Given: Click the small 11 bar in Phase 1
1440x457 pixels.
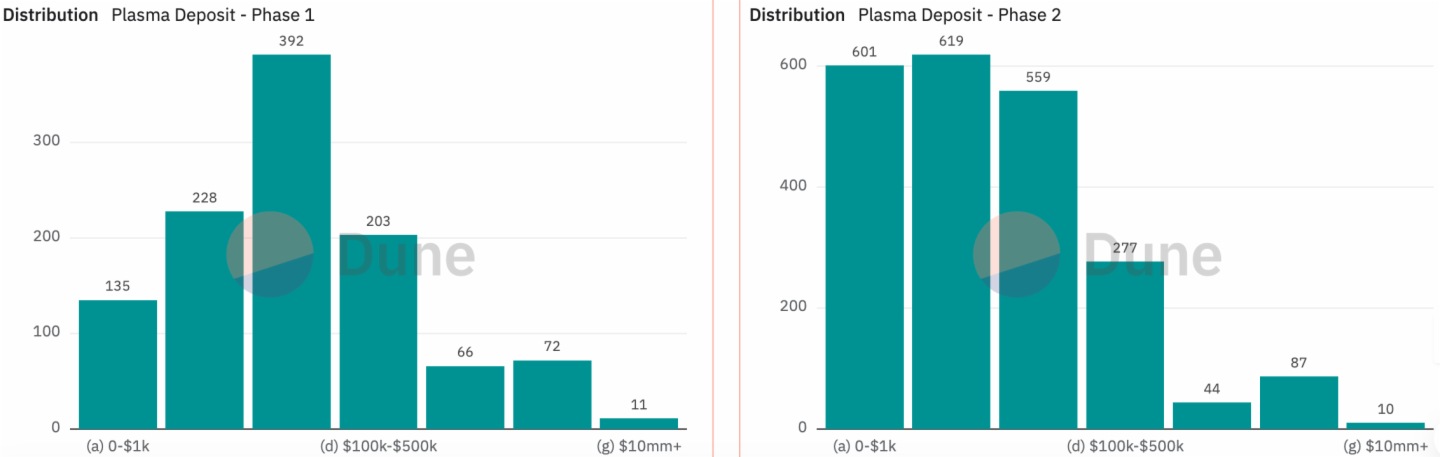Looking at the screenshot, I should coord(639,423).
